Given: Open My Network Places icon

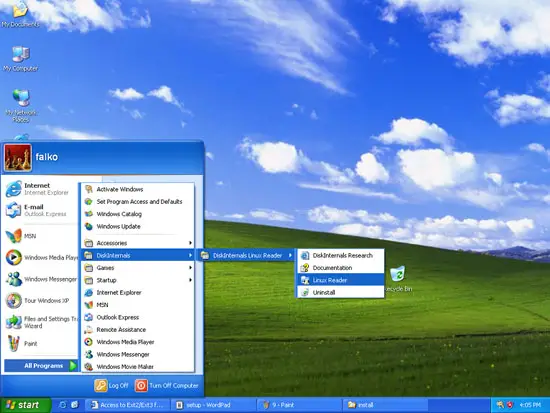Looking at the screenshot, I should pyautogui.click(x=21, y=105).
